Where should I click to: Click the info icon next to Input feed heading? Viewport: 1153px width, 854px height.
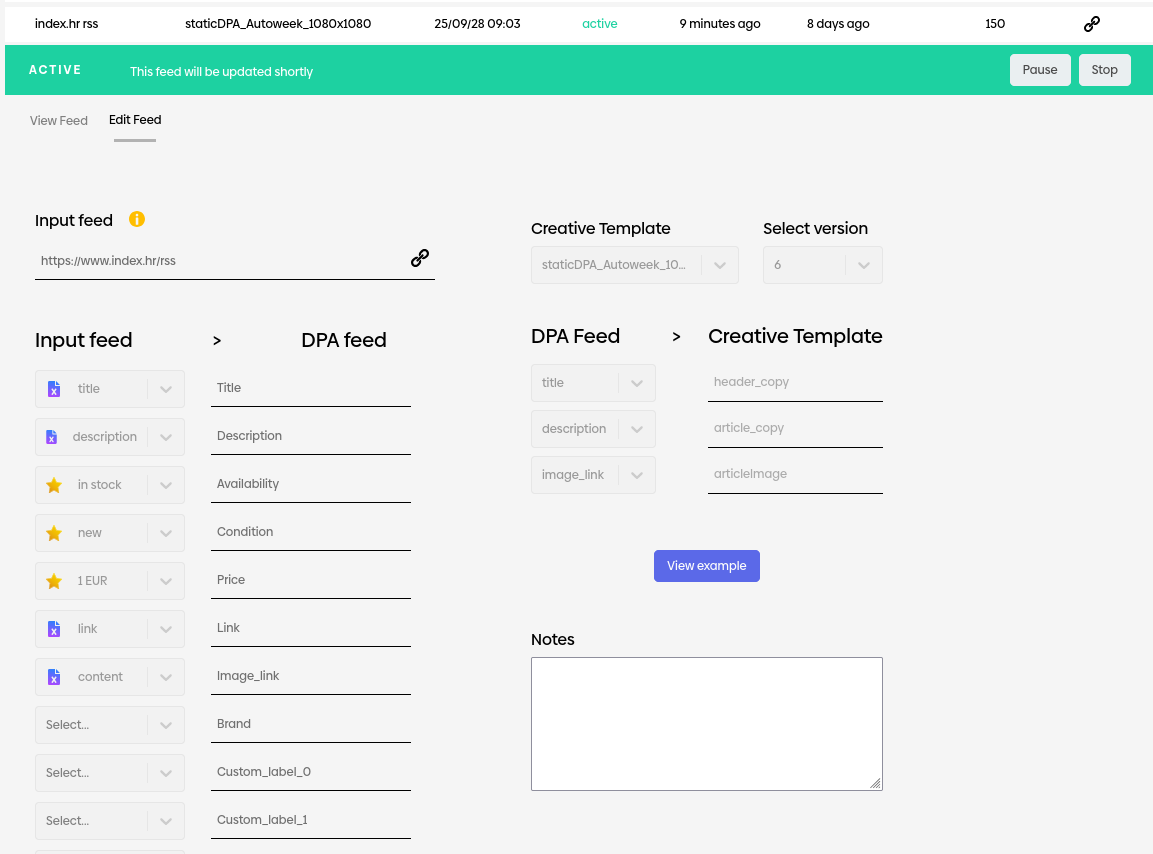[137, 219]
